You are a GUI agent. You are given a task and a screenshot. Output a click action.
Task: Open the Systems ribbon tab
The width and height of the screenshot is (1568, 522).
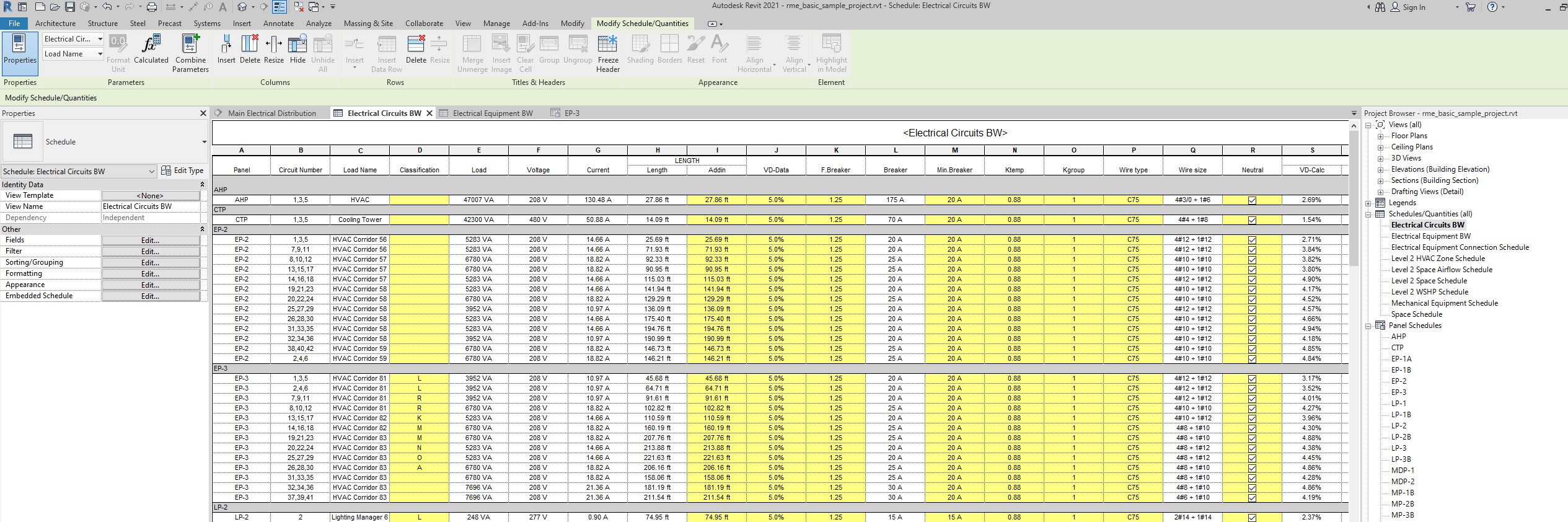click(206, 24)
